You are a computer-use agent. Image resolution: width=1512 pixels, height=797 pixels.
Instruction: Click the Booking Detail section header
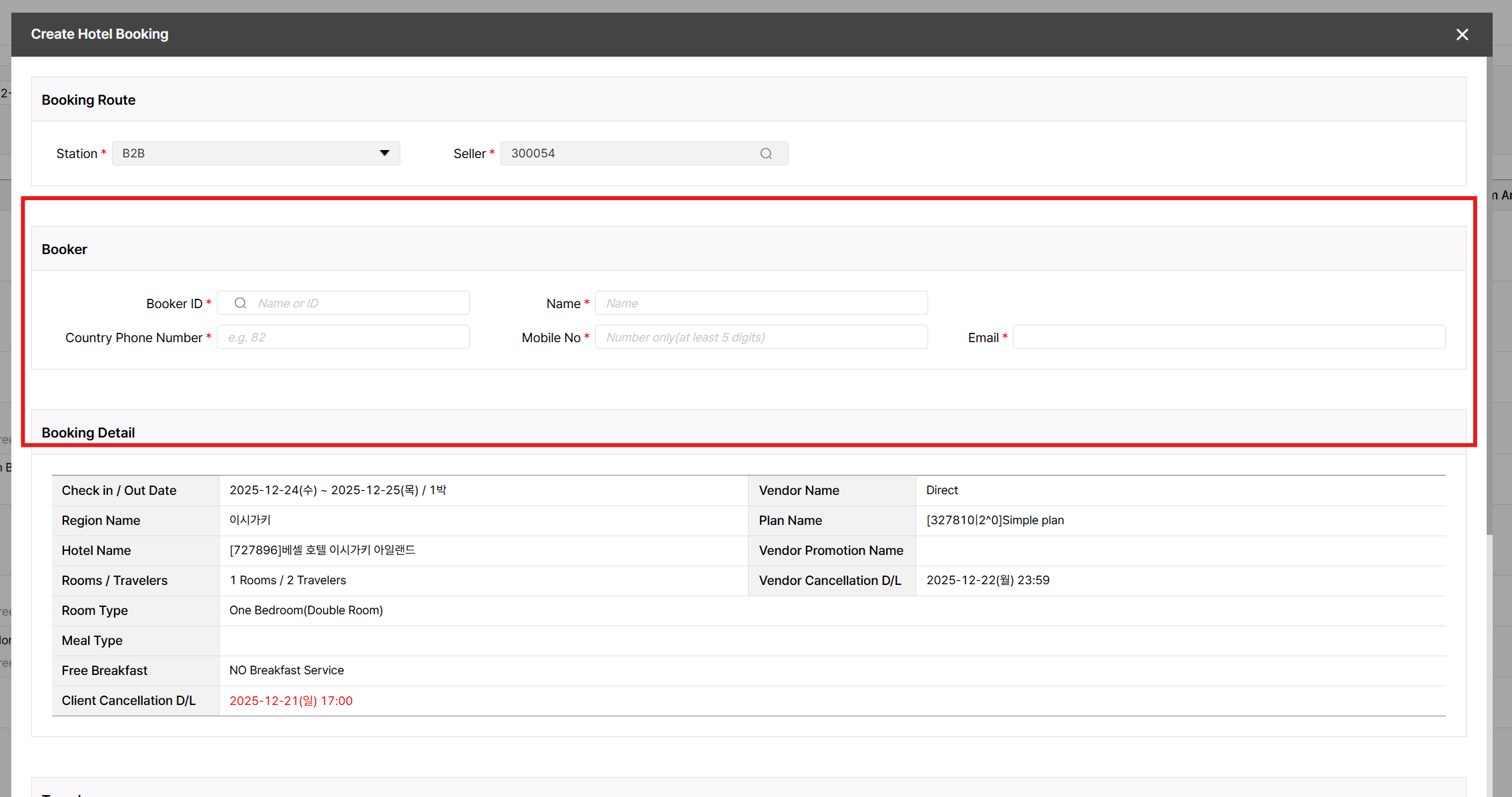pos(89,432)
